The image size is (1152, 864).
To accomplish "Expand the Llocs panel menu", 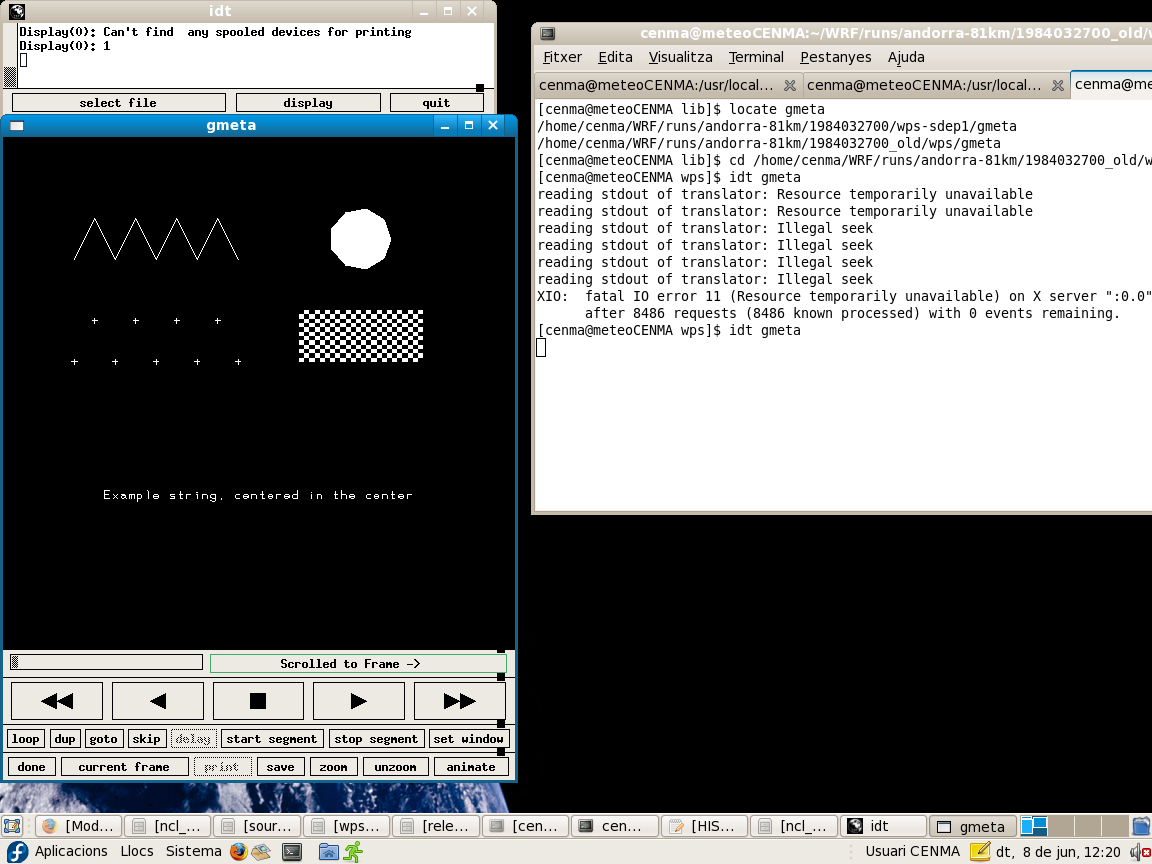I will point(137,852).
